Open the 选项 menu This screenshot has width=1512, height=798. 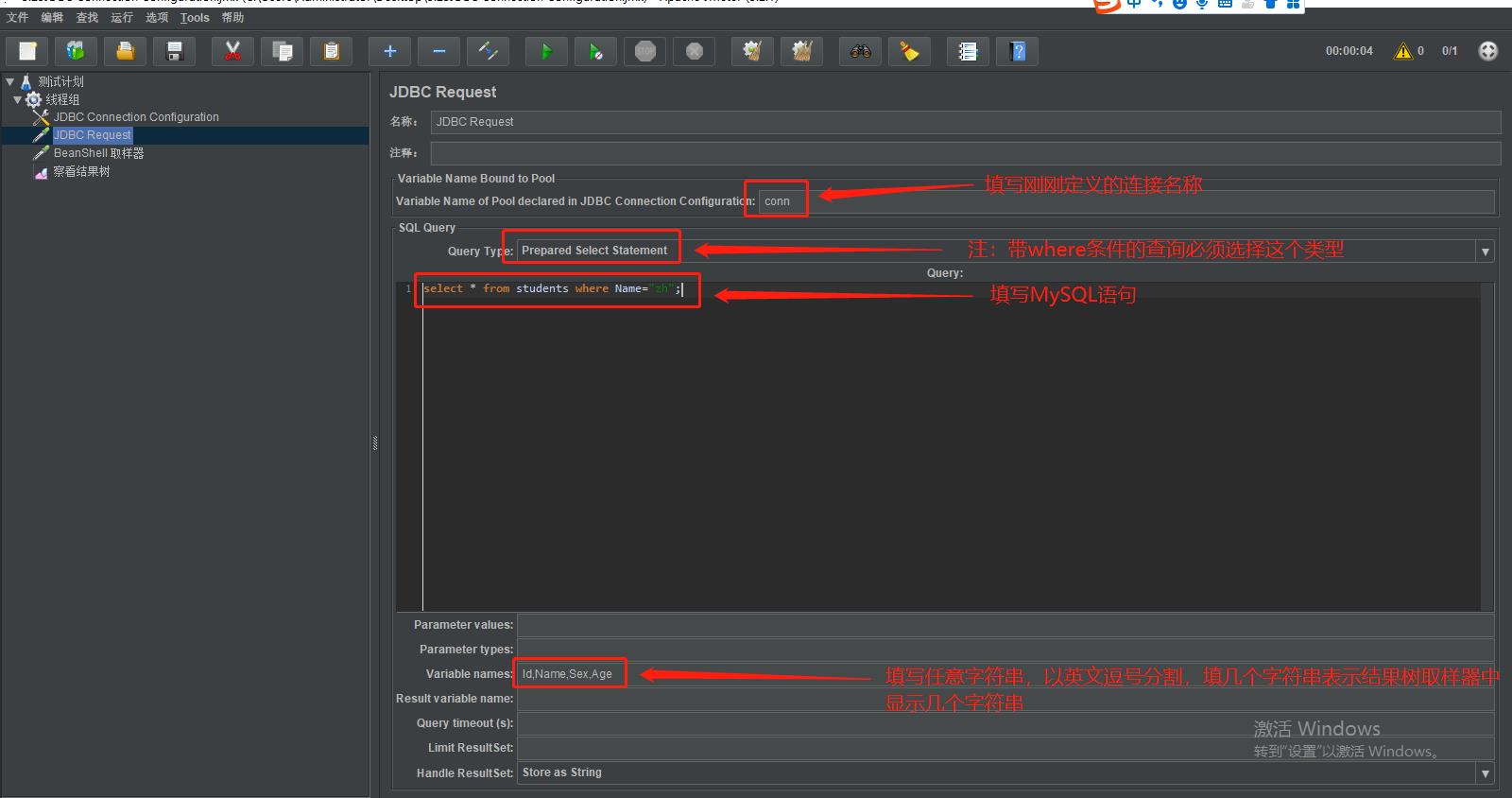(x=157, y=17)
